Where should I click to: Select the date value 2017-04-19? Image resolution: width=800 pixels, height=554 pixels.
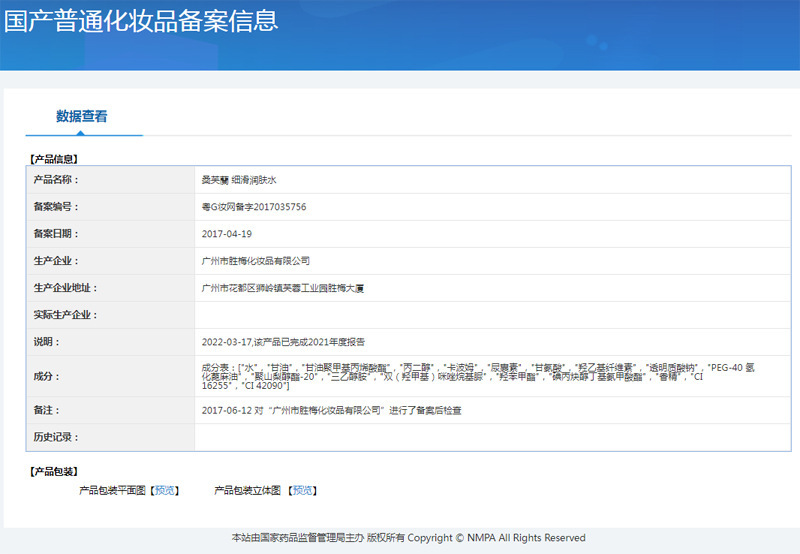pos(227,234)
